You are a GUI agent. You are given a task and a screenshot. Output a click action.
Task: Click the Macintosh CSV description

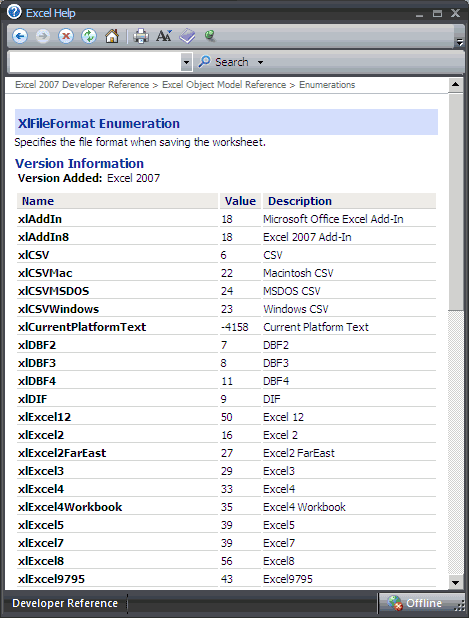tap(298, 273)
